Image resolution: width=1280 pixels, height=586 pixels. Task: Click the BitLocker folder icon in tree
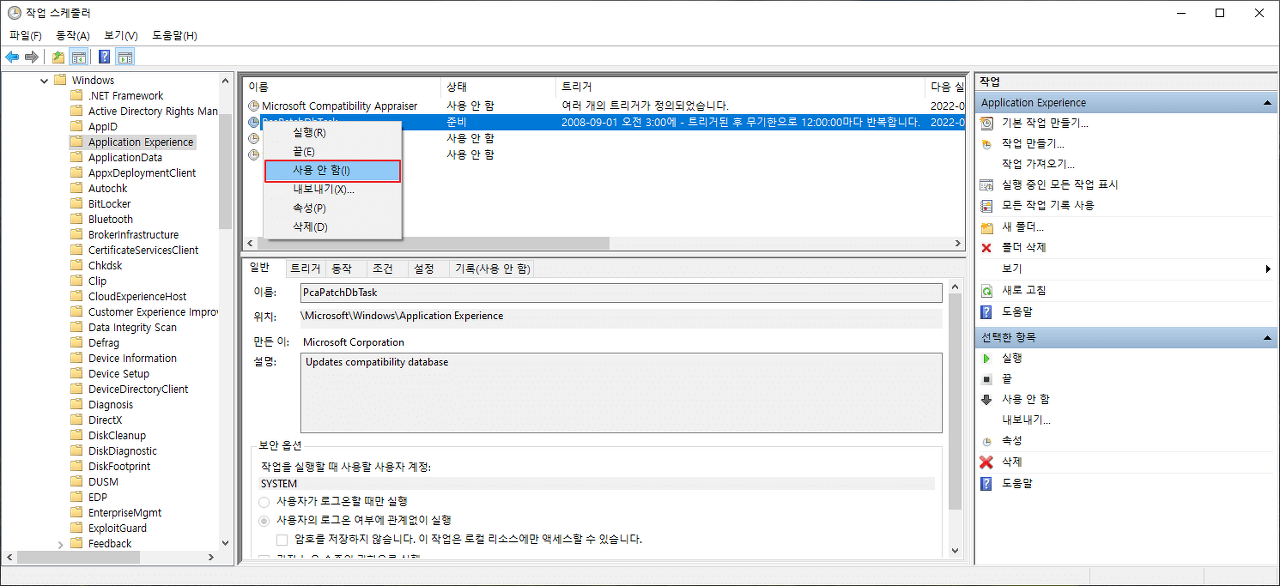(x=76, y=204)
